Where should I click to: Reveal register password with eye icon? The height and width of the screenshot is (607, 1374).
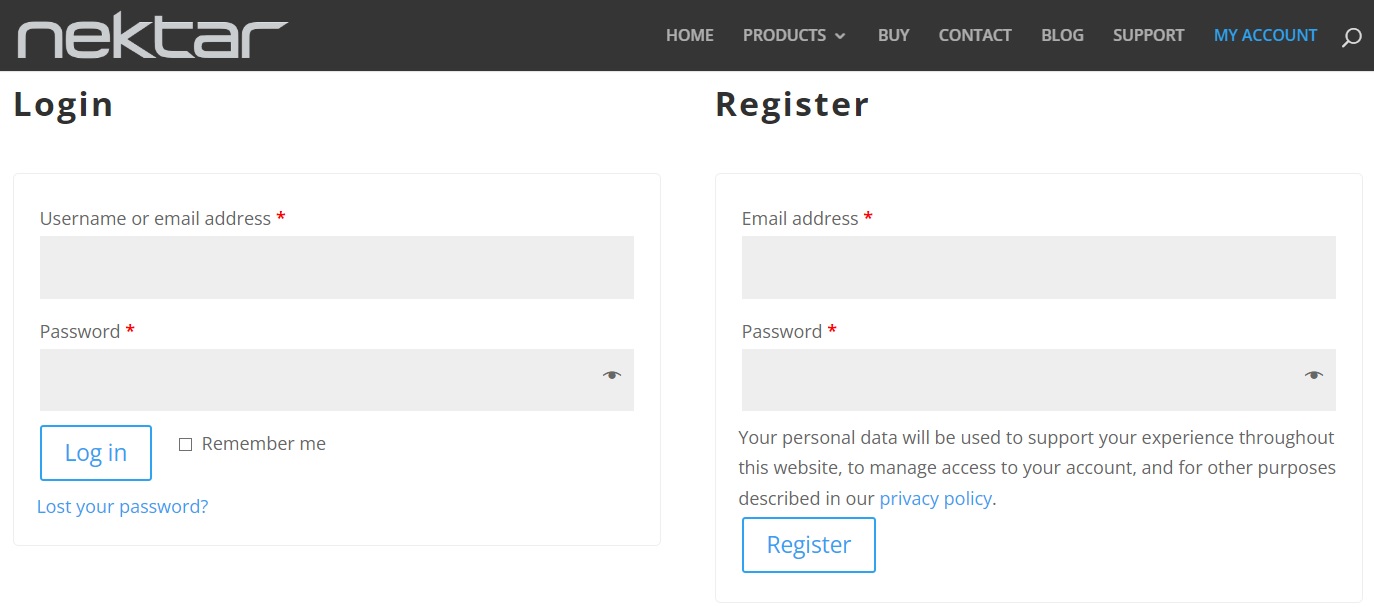click(1314, 375)
